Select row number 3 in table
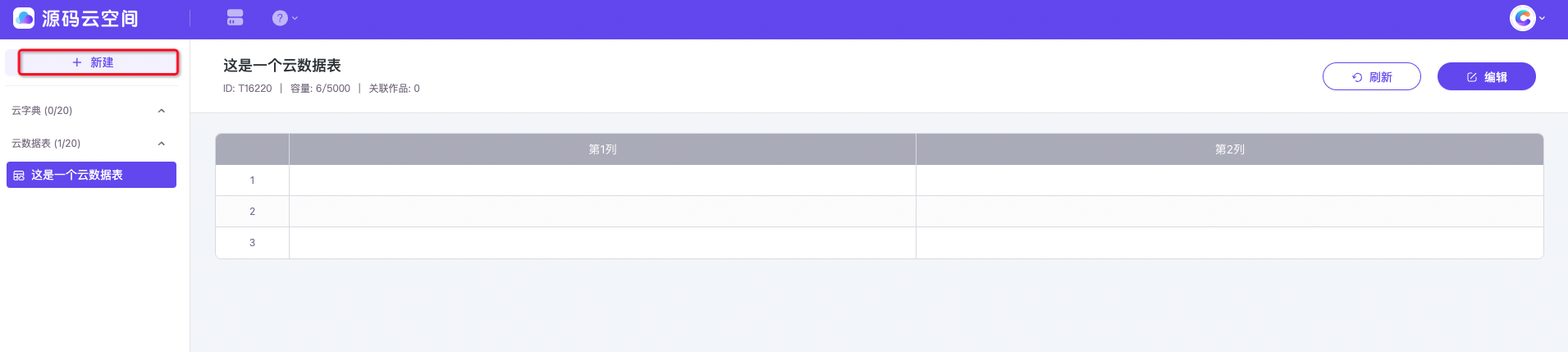Screen dimensions: 1568x352 [252, 243]
